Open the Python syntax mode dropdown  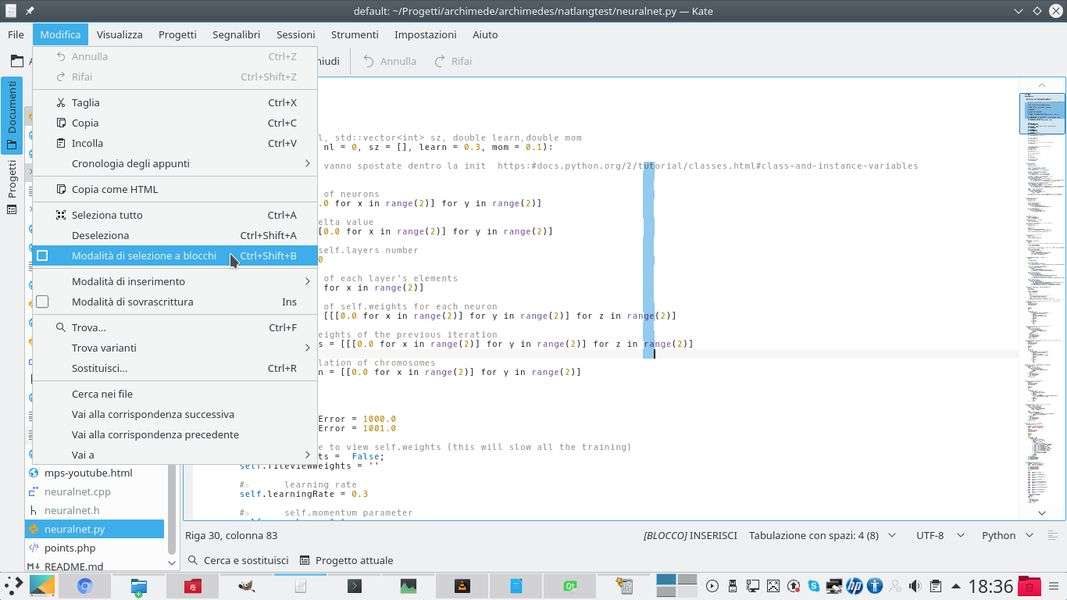[x=1005, y=535]
